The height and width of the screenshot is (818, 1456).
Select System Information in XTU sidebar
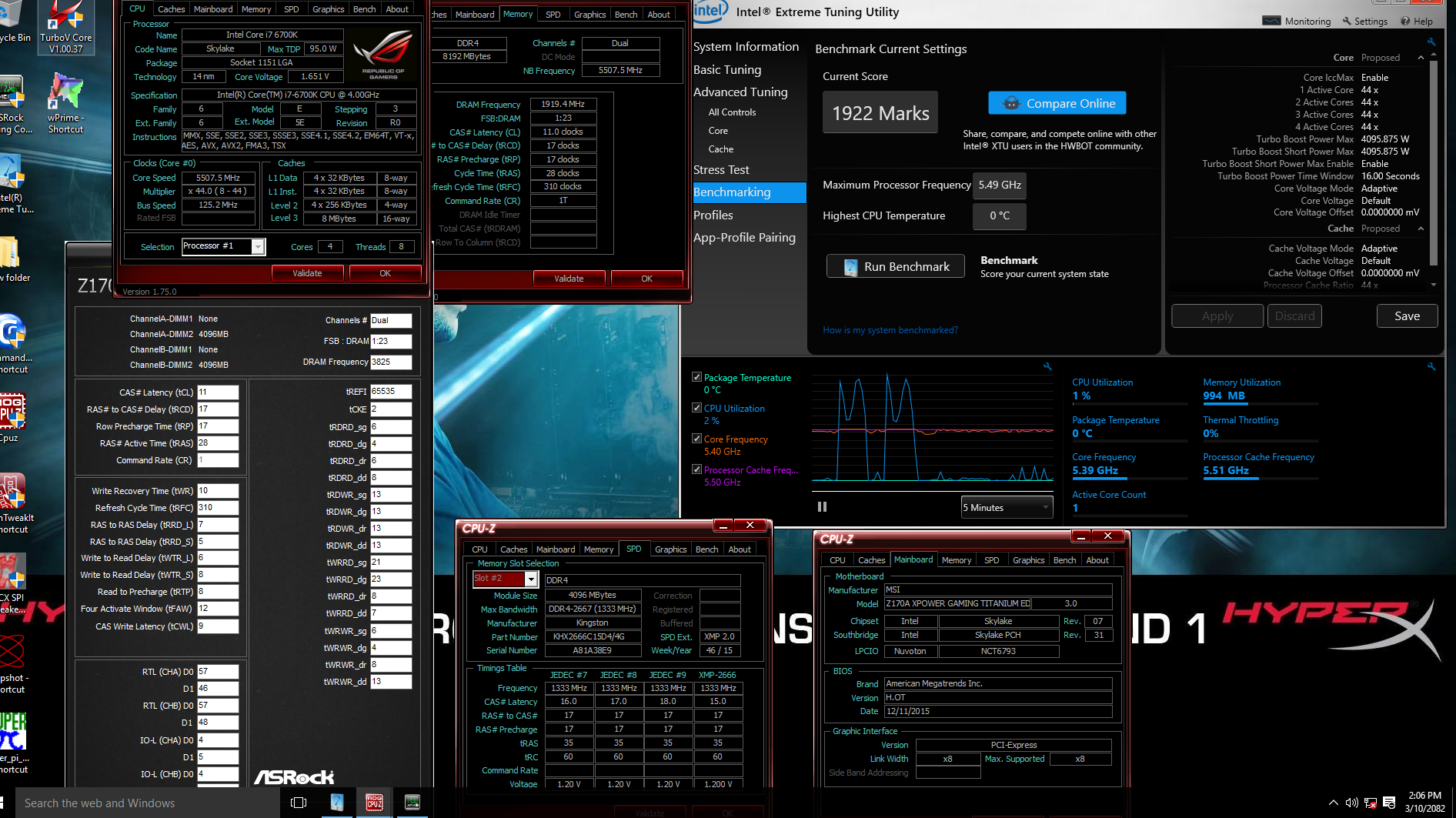coord(746,47)
